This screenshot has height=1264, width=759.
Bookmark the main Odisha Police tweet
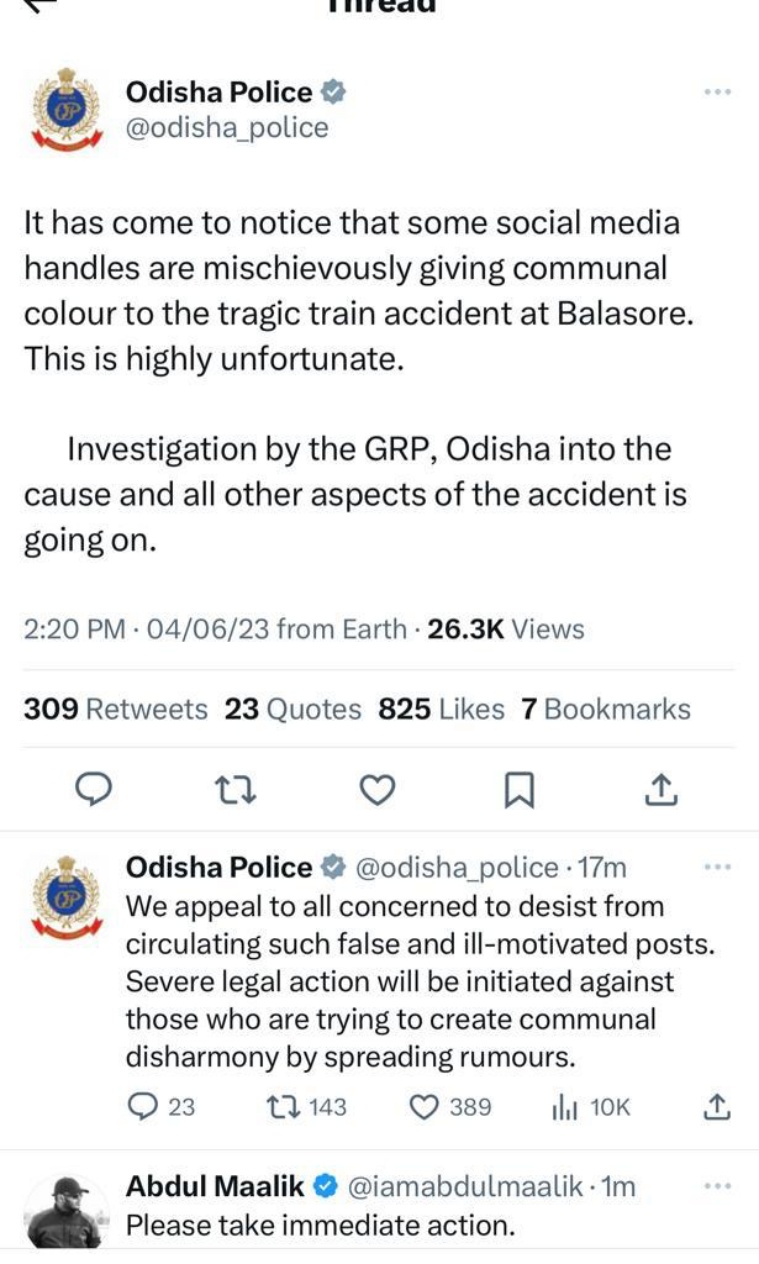pos(518,792)
